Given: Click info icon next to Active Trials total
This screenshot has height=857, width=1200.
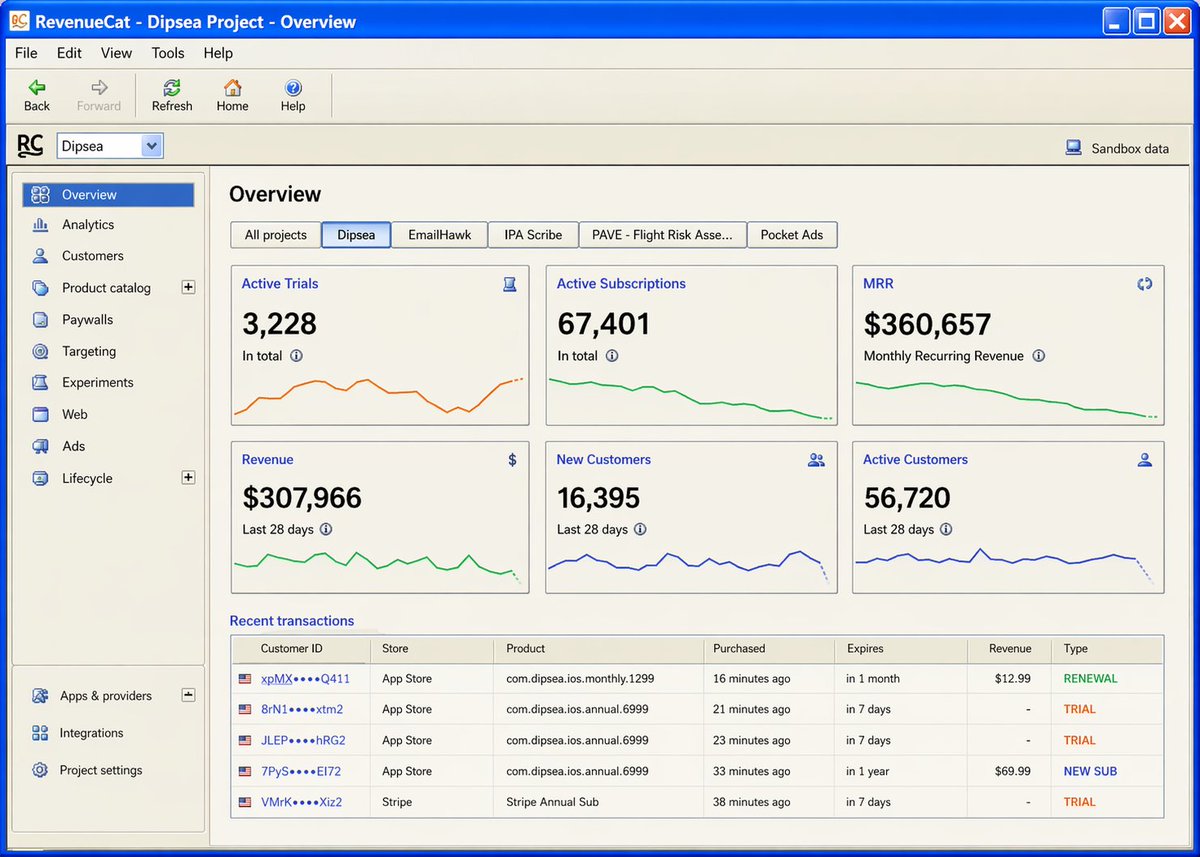Looking at the screenshot, I should (x=297, y=356).
